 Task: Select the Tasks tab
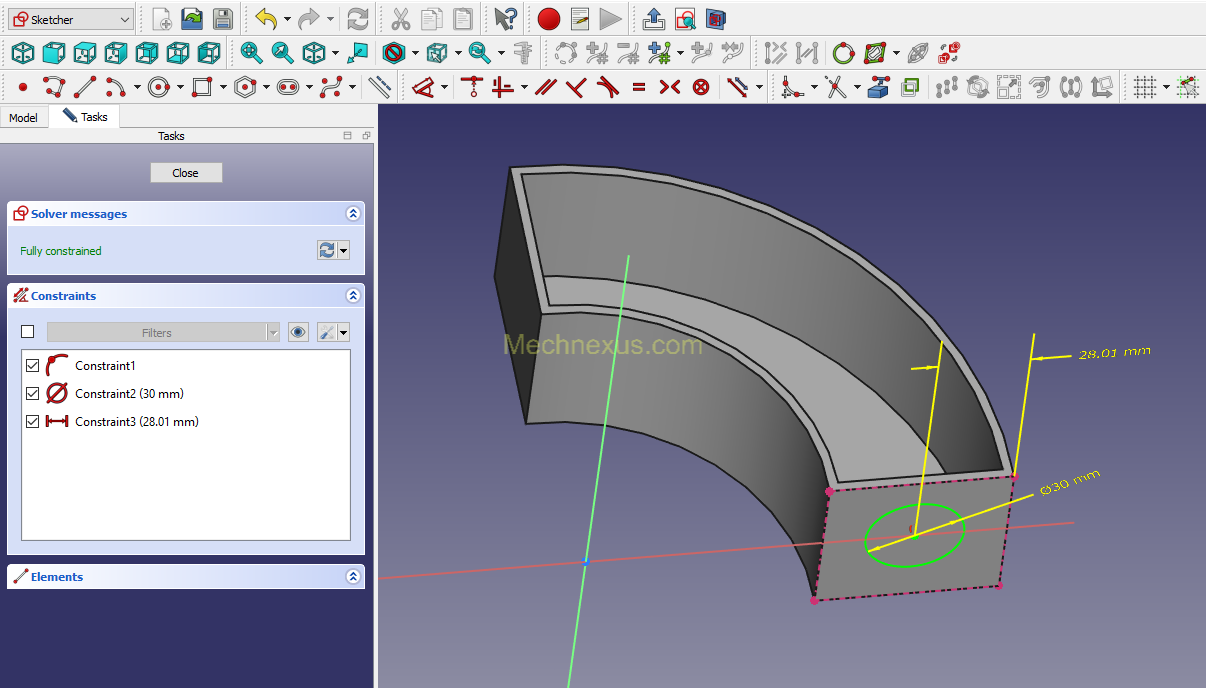point(85,117)
